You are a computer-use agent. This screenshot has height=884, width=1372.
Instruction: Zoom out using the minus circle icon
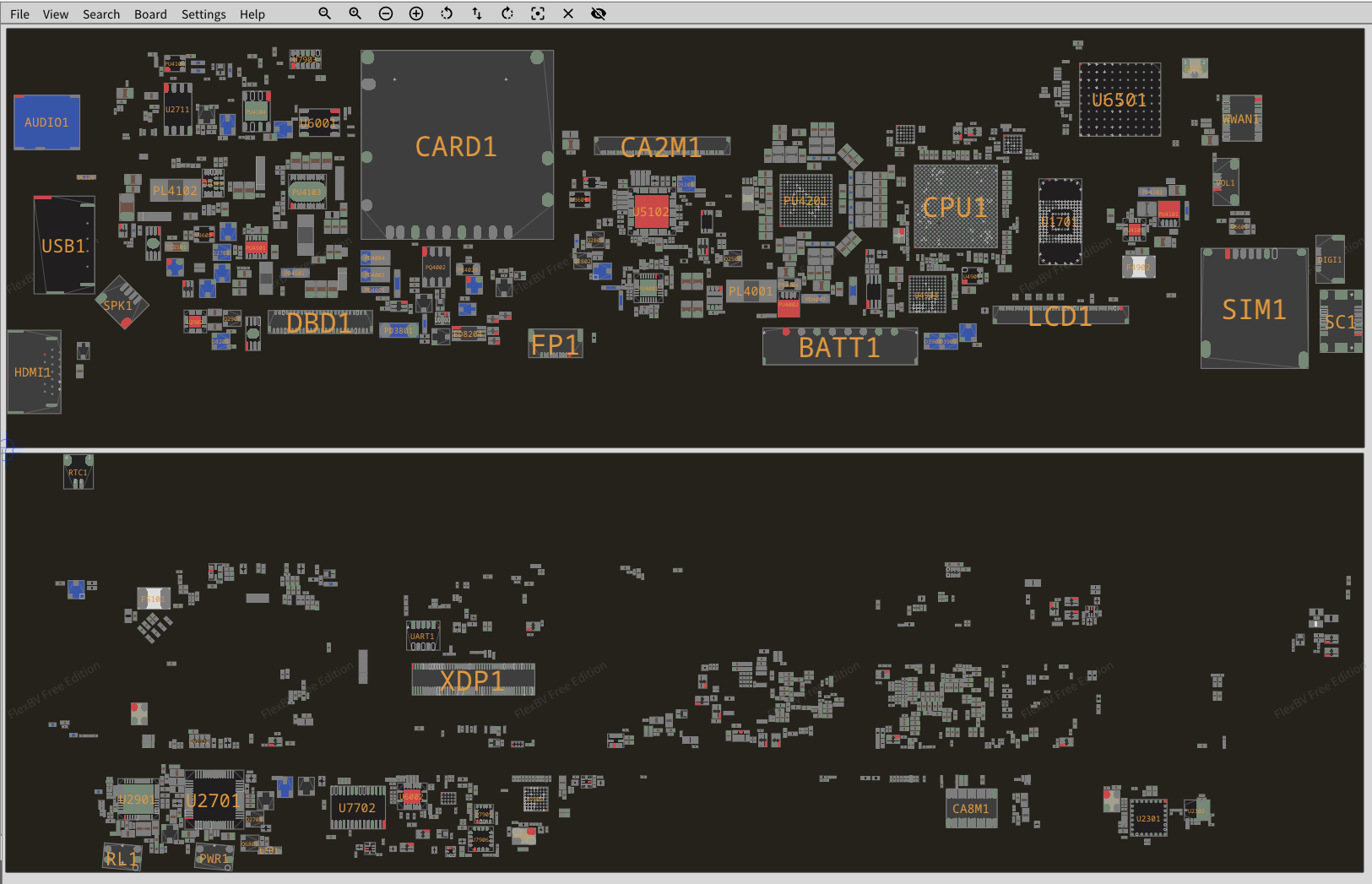tap(386, 14)
